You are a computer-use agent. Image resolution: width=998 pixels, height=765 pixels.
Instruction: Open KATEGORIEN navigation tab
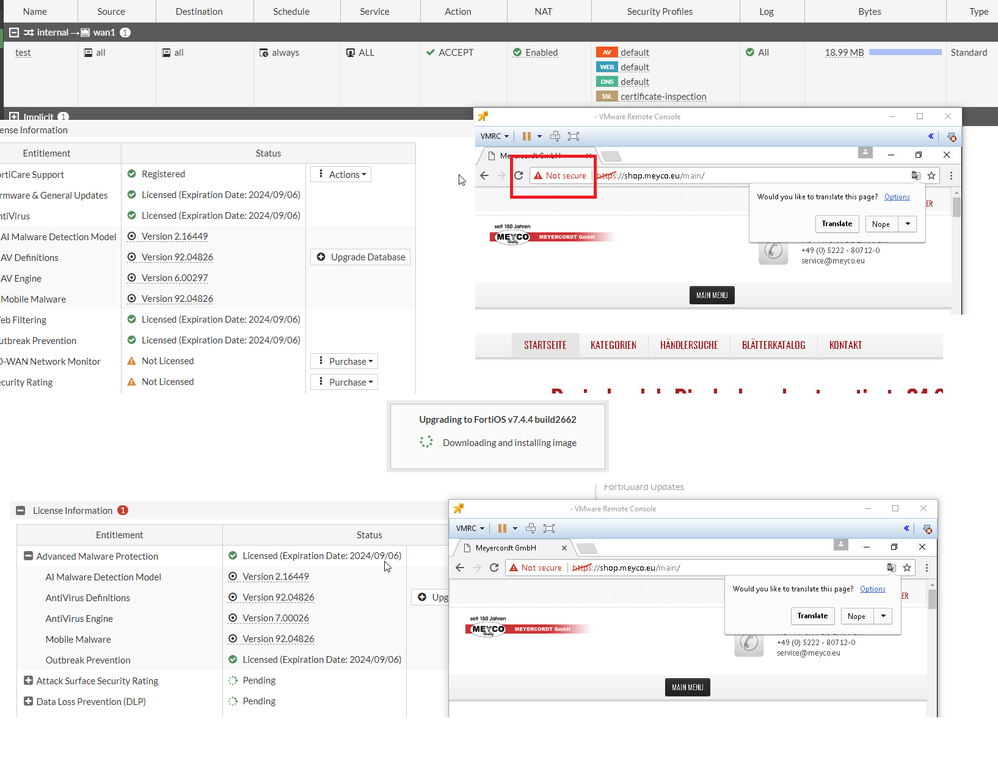pyautogui.click(x=613, y=345)
